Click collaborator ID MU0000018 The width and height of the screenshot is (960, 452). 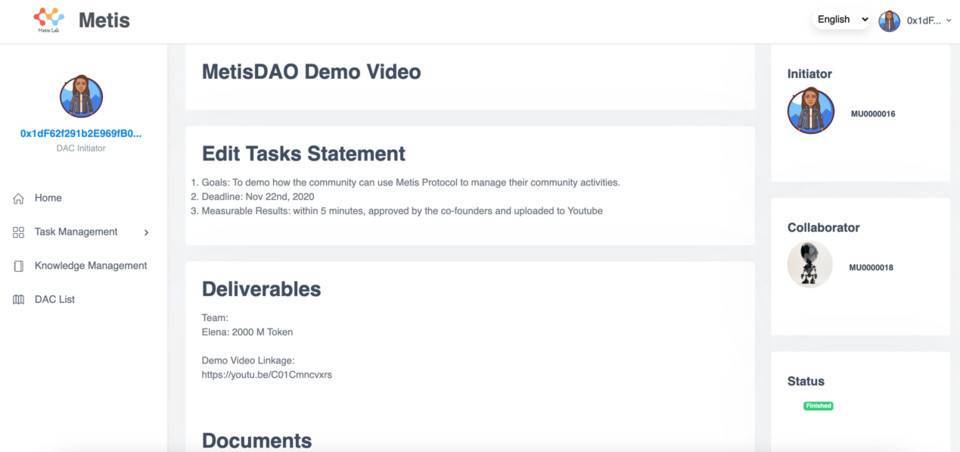tap(871, 267)
